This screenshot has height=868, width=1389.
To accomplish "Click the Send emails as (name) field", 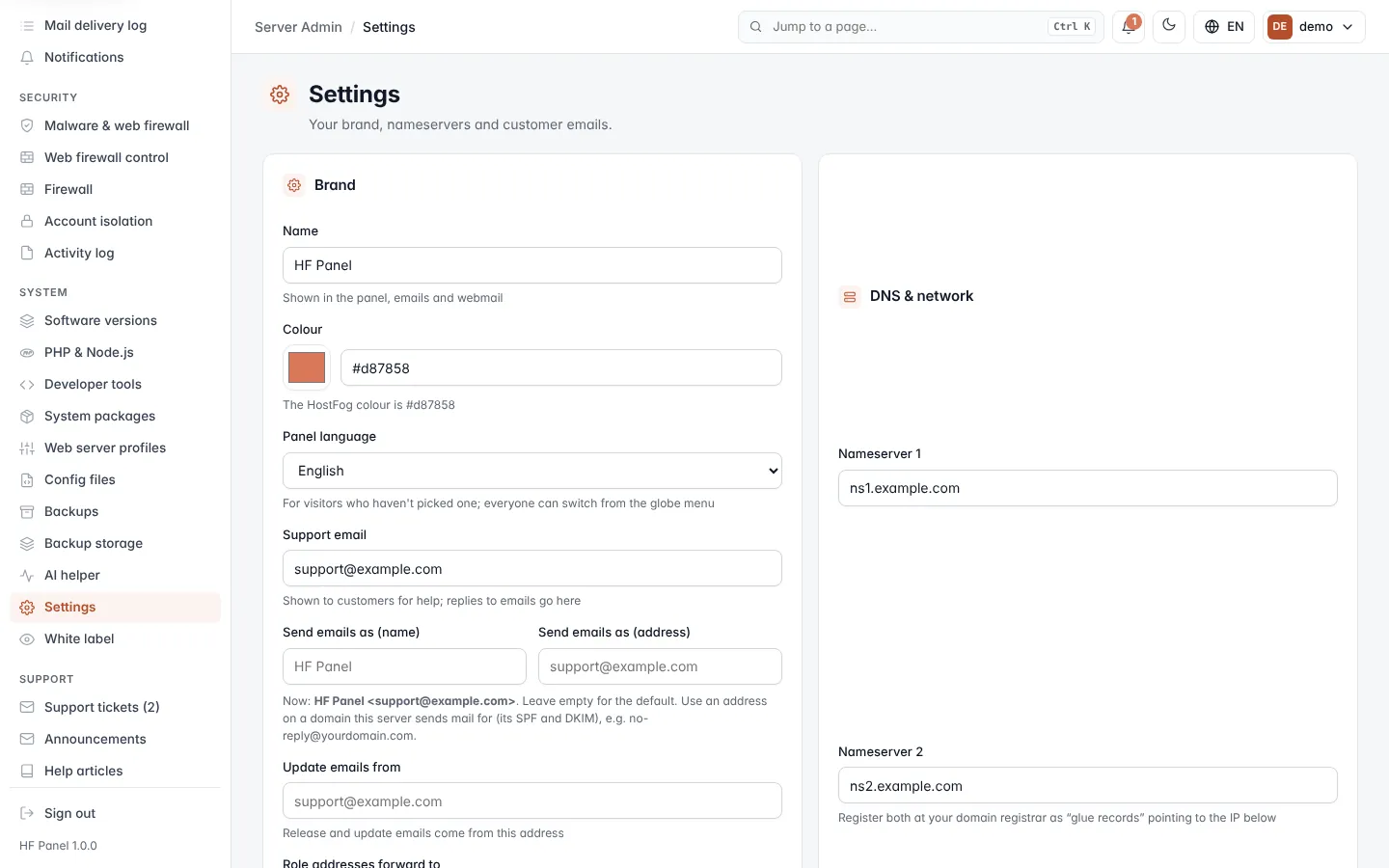I will (404, 666).
